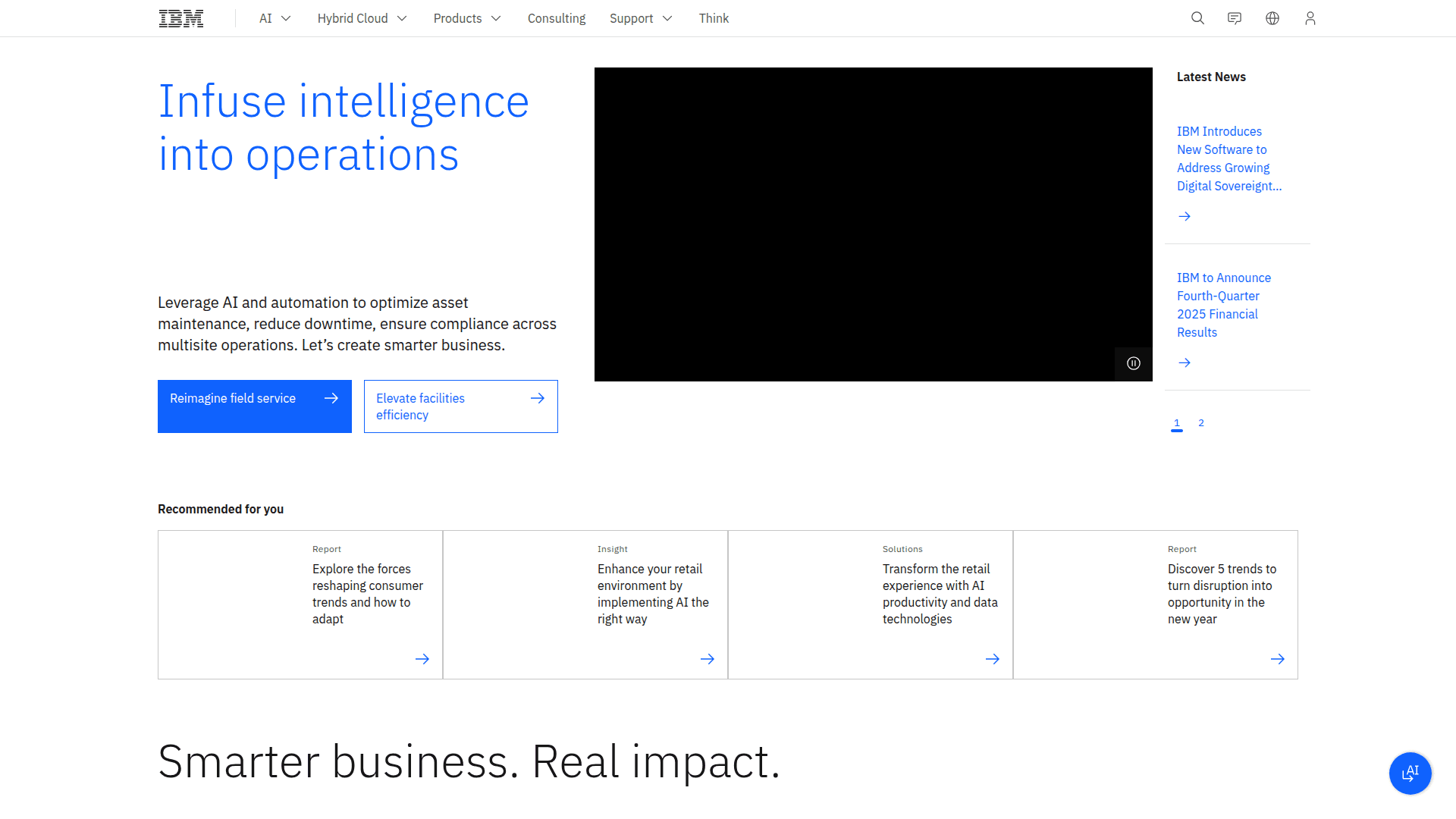Open the Consulting menu item
1456x819 pixels.
[556, 17]
